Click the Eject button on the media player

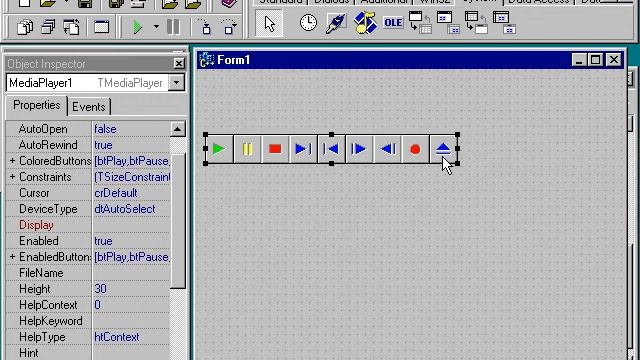coord(443,149)
